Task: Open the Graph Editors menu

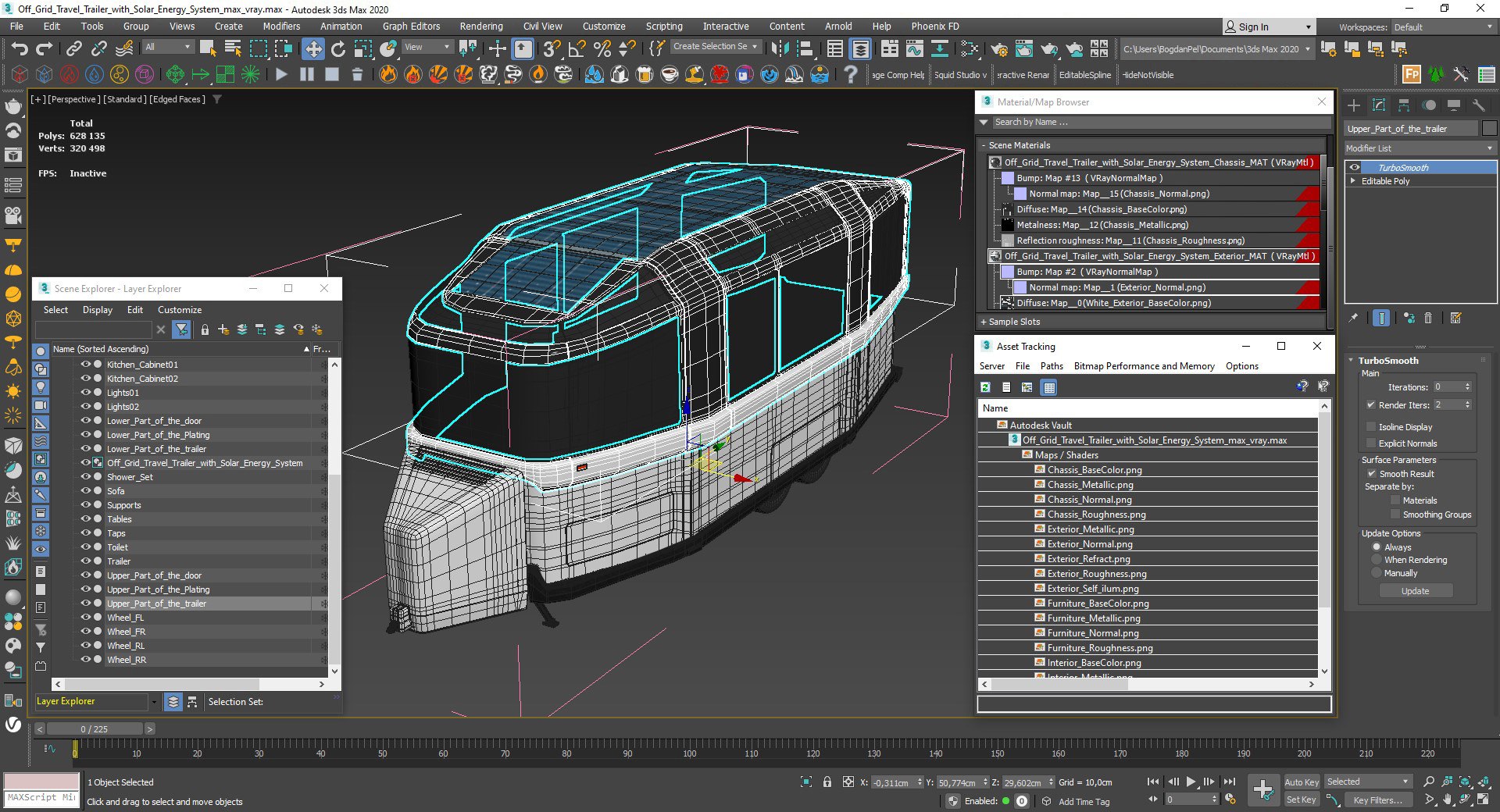Action: 411,26
